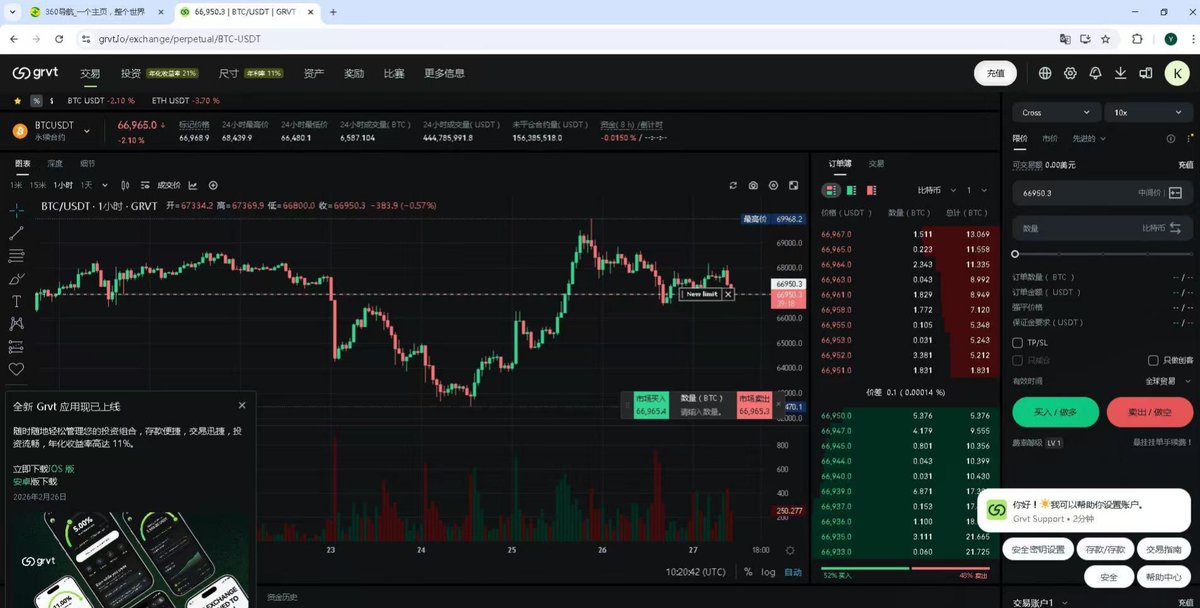Screen dimensions: 1200x608
Task: Show bids-only order book view
Action: click(851, 190)
